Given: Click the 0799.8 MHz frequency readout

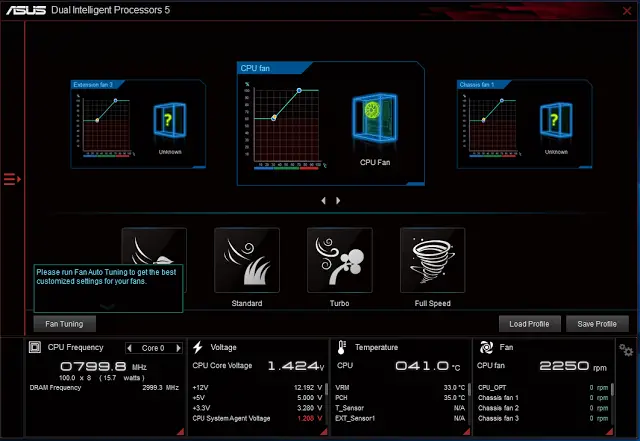Looking at the screenshot, I should tap(103, 366).
